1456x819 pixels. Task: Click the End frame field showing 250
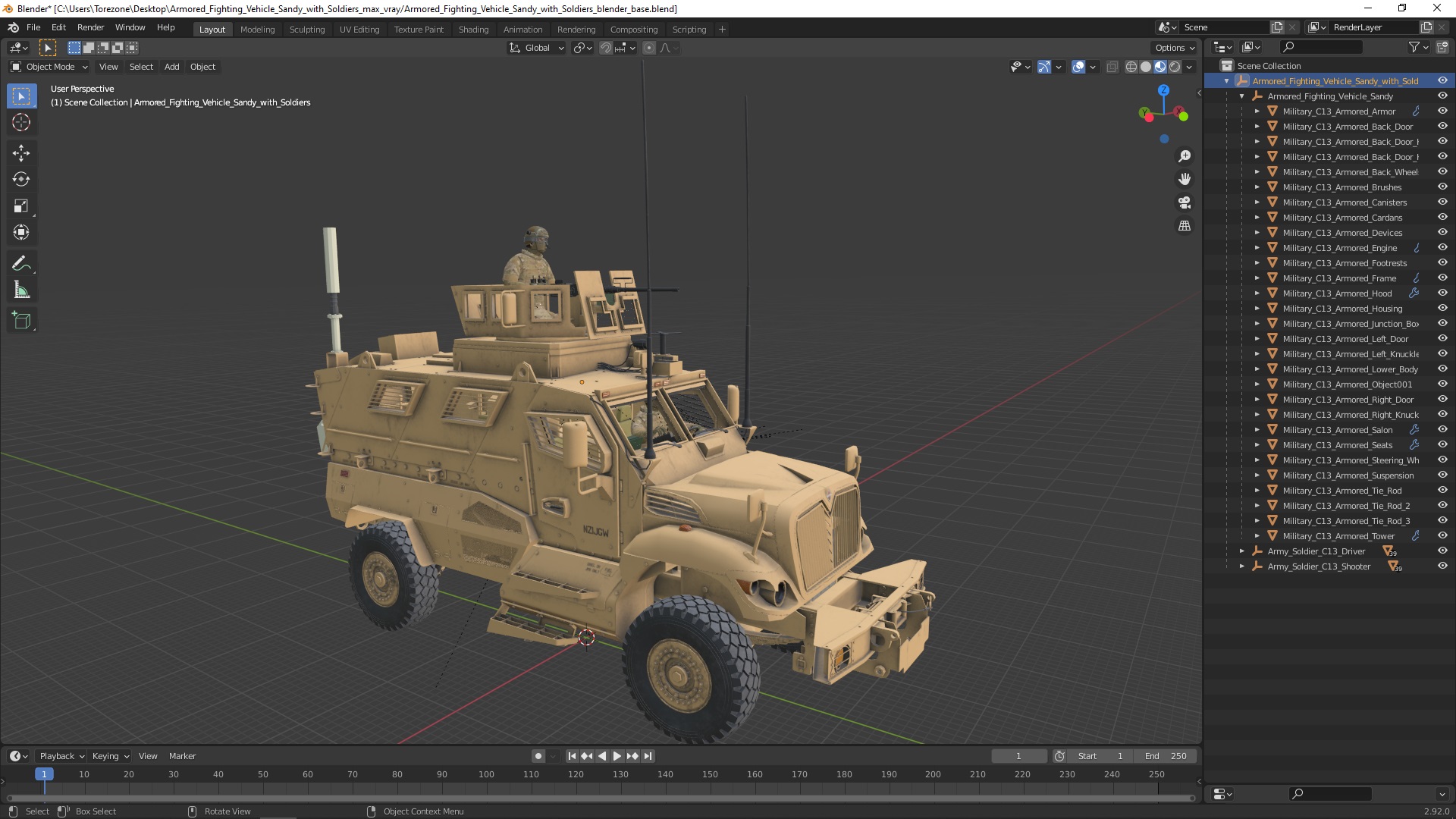[1166, 756]
